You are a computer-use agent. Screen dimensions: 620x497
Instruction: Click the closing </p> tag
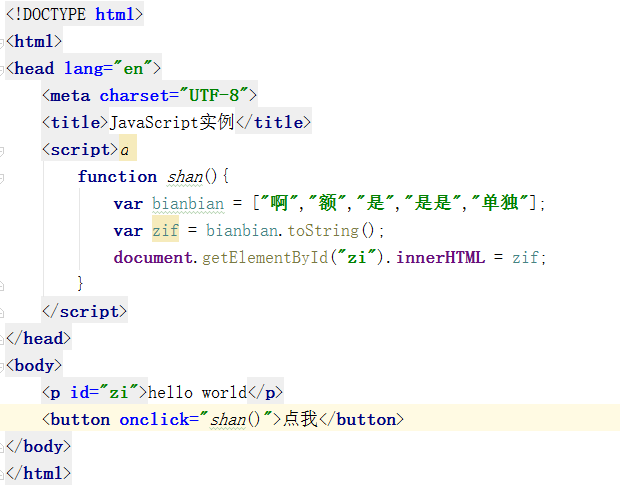[265, 393]
